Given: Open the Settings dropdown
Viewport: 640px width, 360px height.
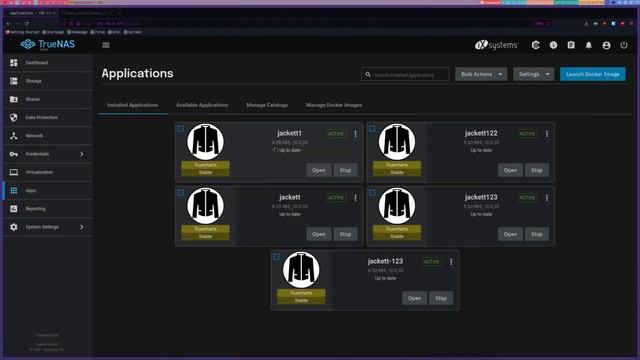Looking at the screenshot, I should pos(533,74).
